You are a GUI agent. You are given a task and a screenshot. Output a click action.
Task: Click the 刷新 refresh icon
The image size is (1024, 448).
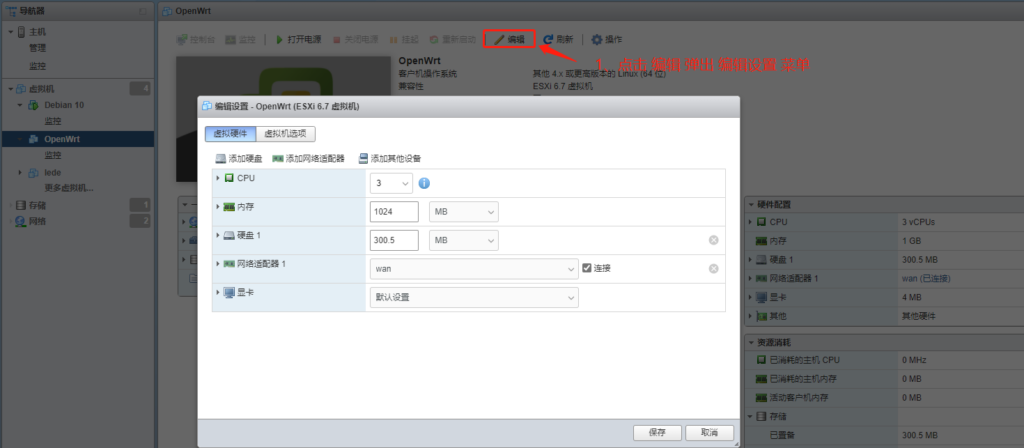click(549, 39)
